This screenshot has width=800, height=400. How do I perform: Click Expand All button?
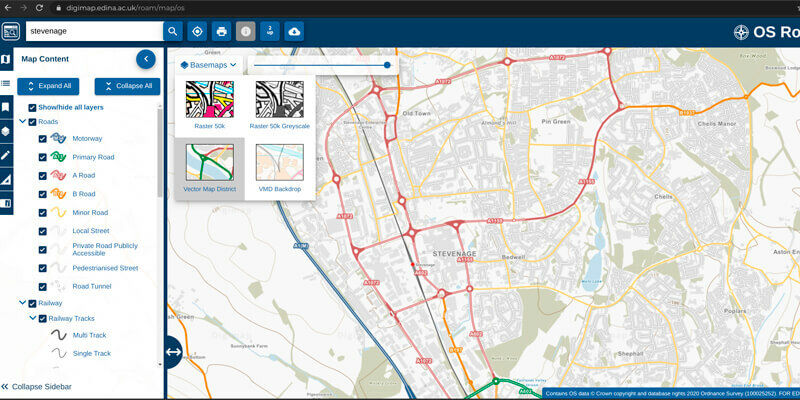[48, 86]
